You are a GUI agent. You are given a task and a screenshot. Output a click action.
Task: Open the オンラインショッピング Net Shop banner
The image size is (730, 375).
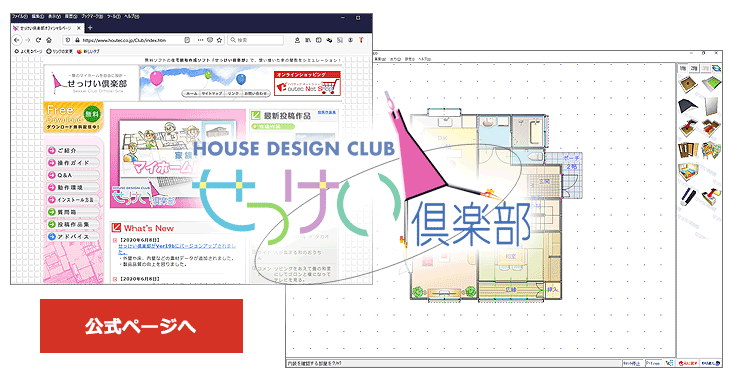pos(307,83)
